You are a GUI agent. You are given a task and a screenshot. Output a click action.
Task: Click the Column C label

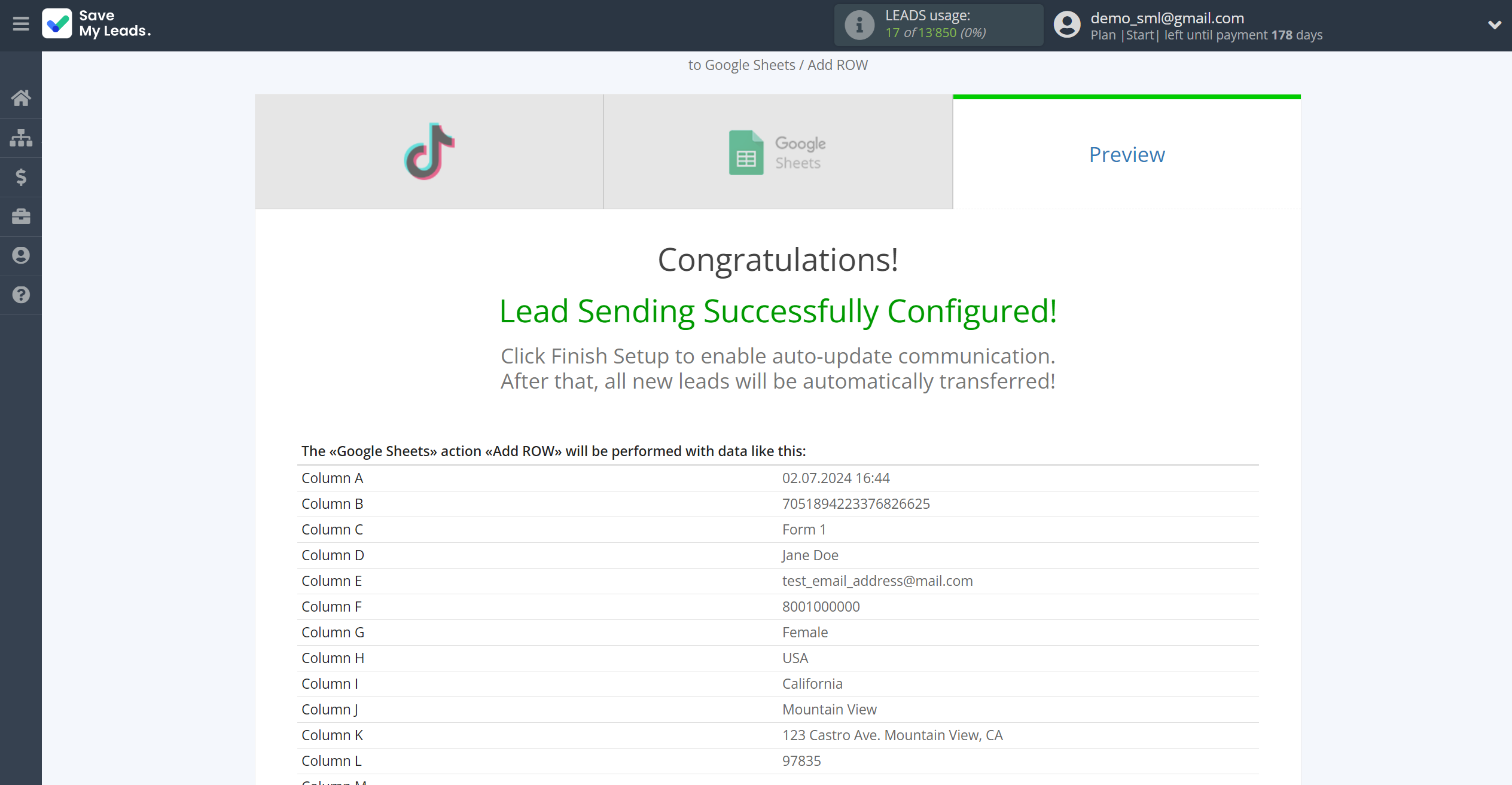click(332, 529)
